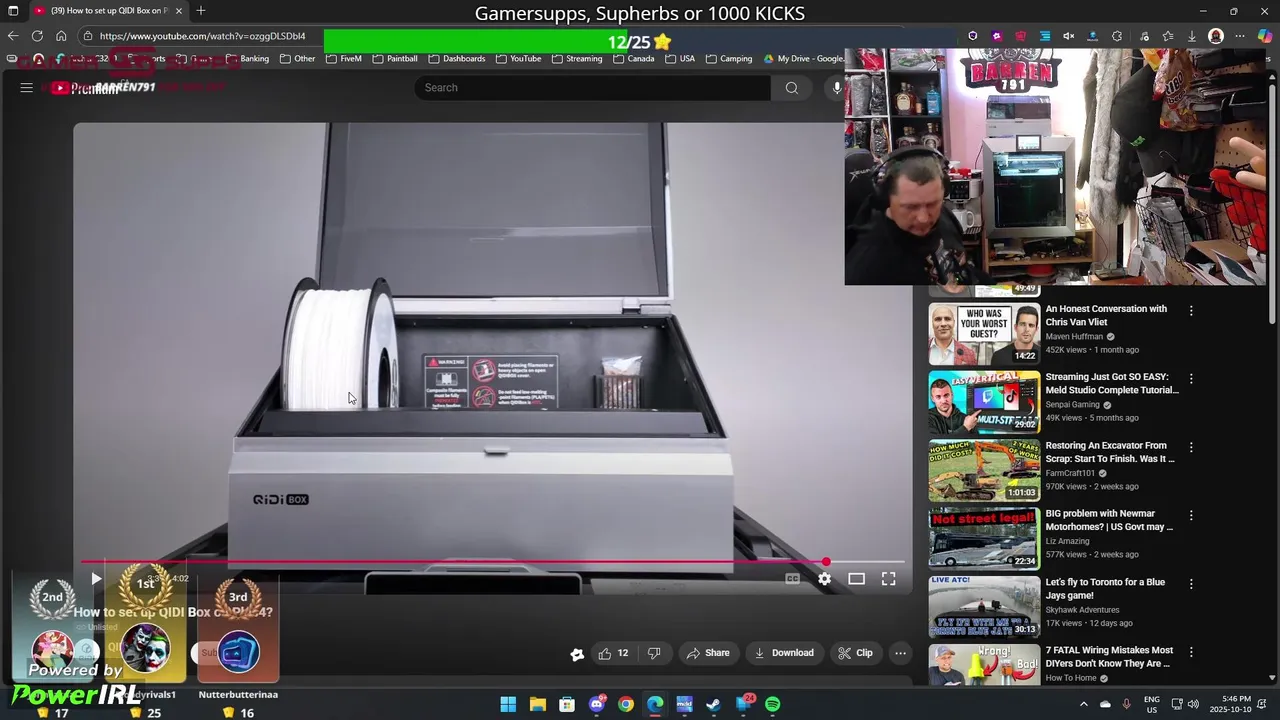Toggle the microphone icon in the system tray
This screenshot has height=720, width=1280.
click(x=1127, y=704)
